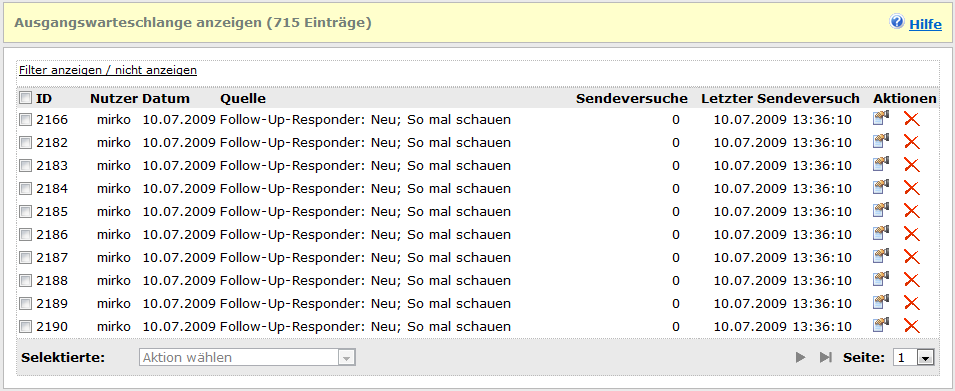Screen dimensions: 955x391
Task: Go to next page arrow
Action: click(801, 358)
